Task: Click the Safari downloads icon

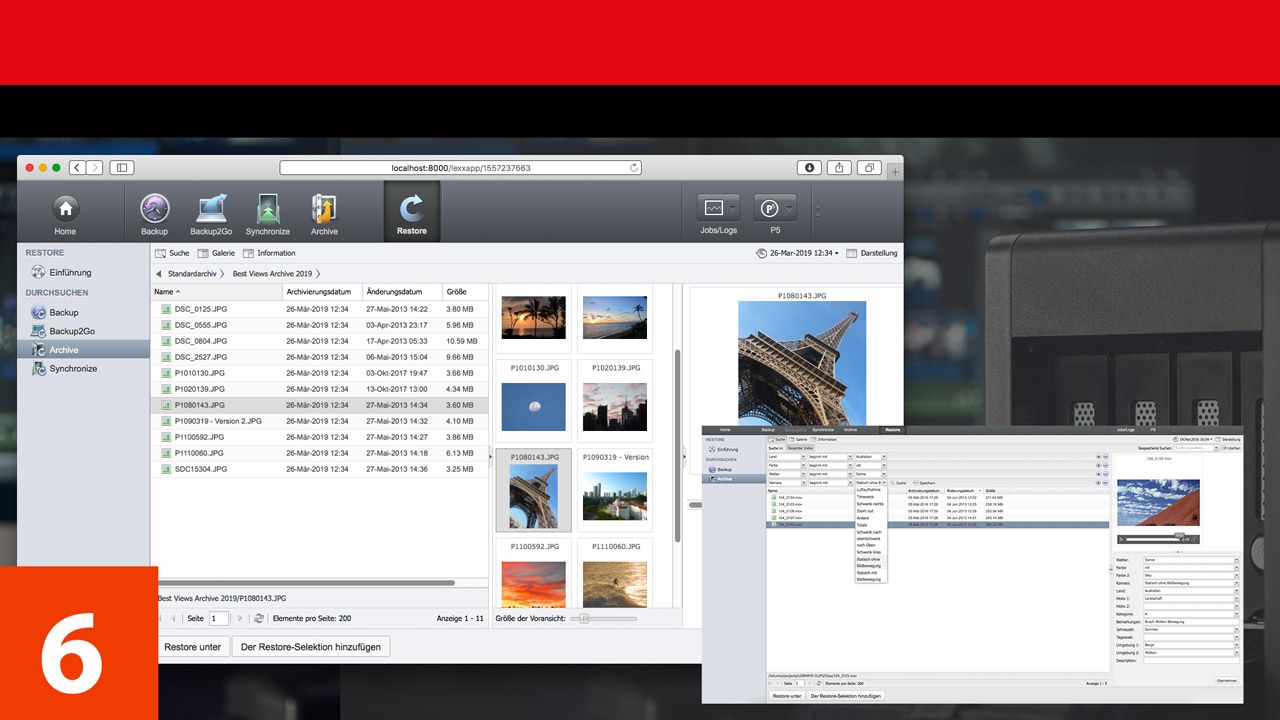Action: [809, 168]
